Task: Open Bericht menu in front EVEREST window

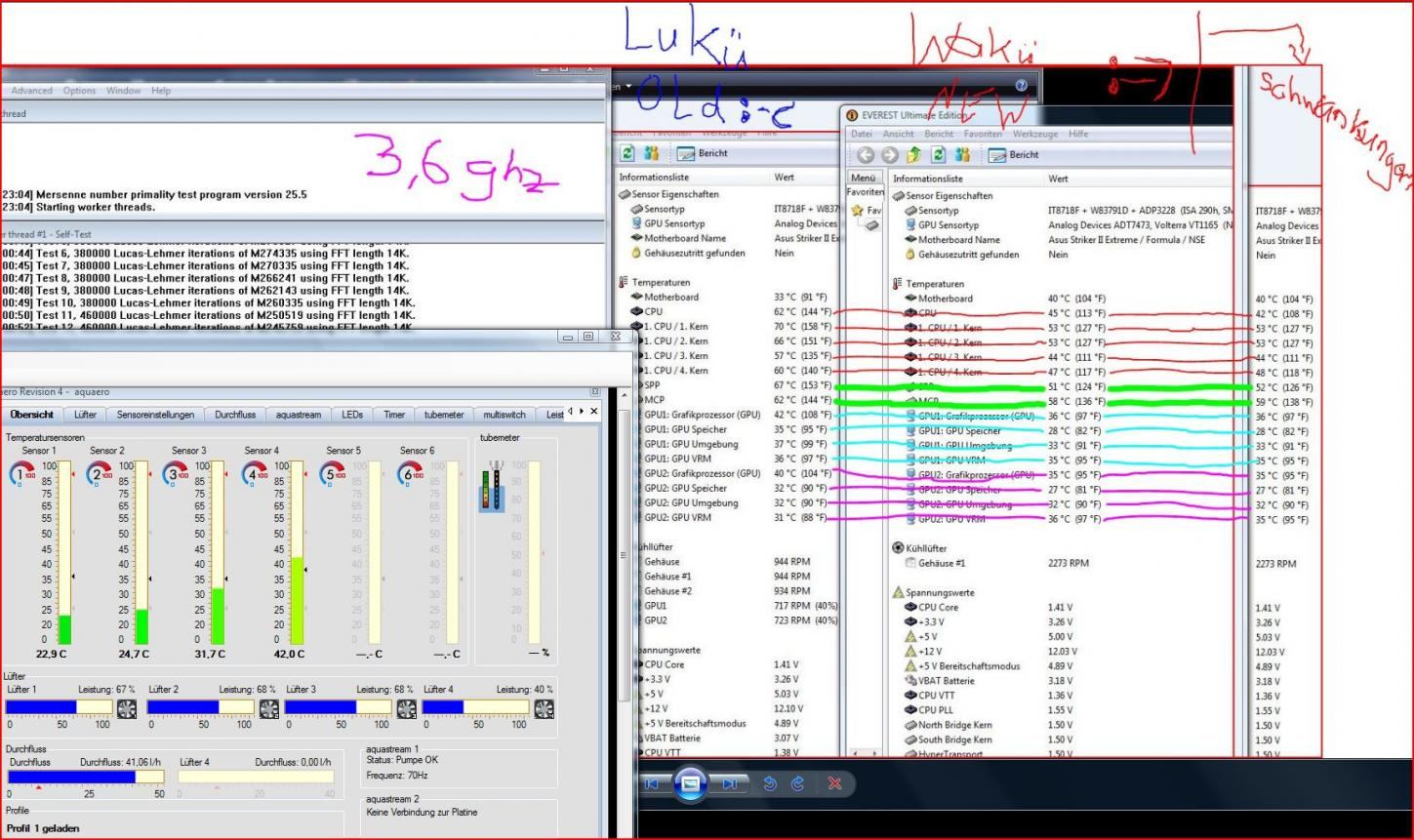Action: tap(939, 135)
